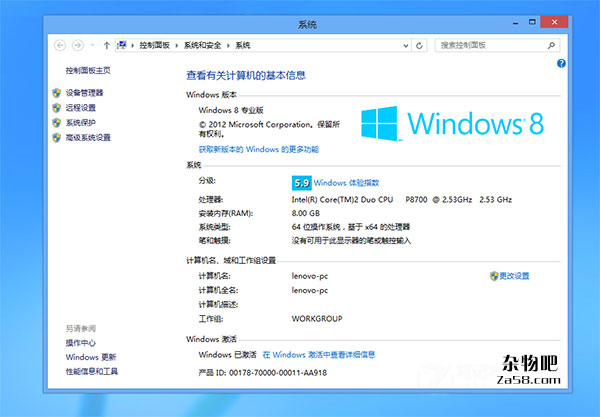Click the Windows 8 logo image
This screenshot has width=600, height=417.
(452, 123)
